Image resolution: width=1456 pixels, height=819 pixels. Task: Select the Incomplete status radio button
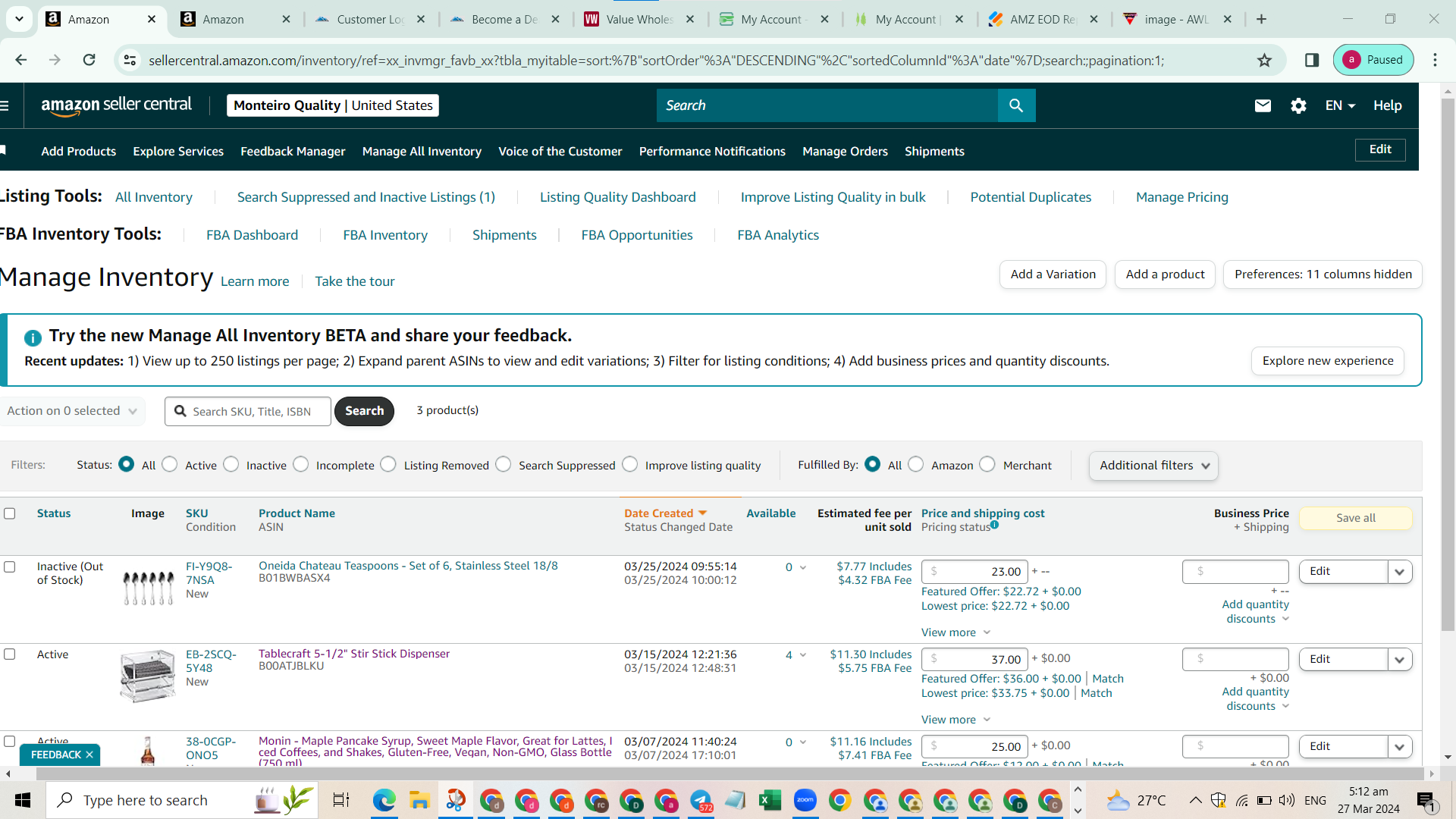tap(301, 464)
